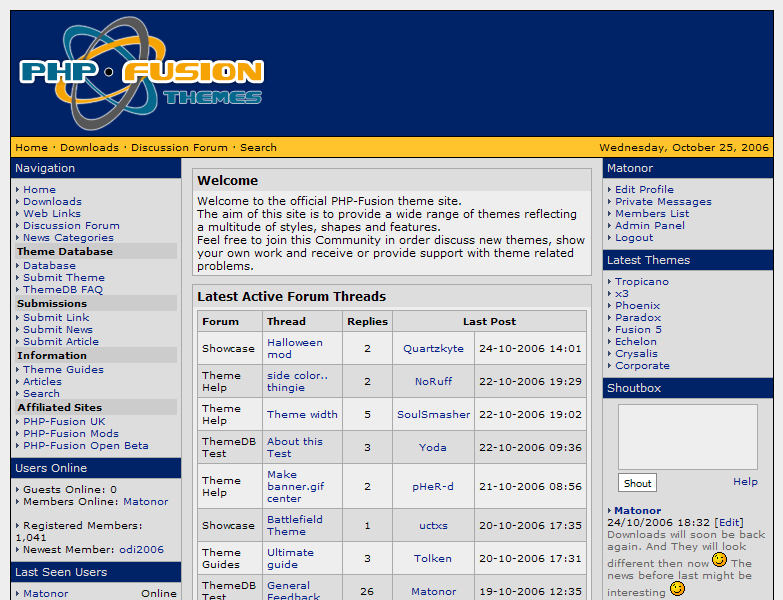This screenshot has height=600, width=783.
Task: Open the Echelon theme
Action: pyautogui.click(x=636, y=341)
